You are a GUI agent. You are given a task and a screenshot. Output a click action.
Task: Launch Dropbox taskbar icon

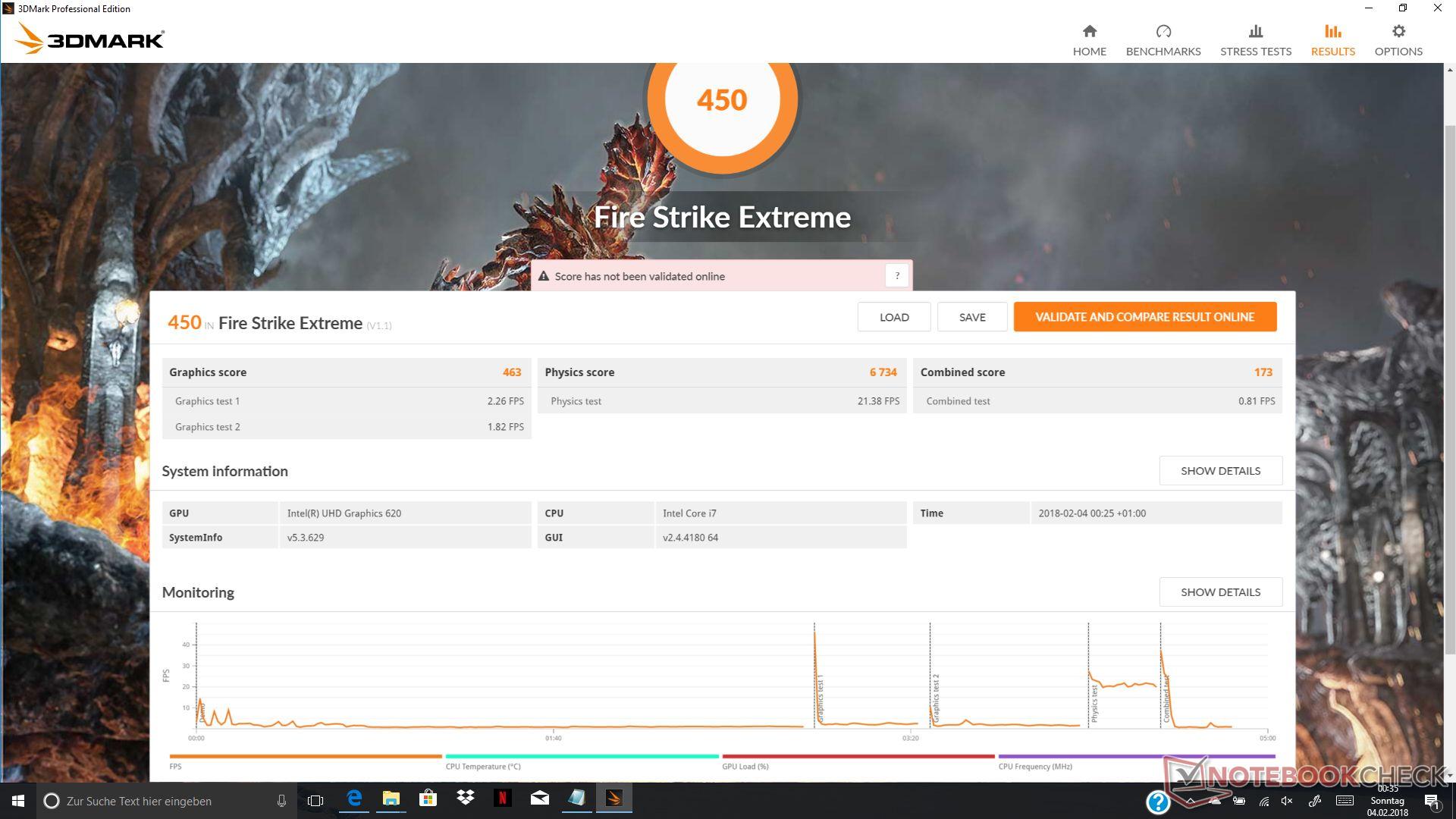(465, 799)
